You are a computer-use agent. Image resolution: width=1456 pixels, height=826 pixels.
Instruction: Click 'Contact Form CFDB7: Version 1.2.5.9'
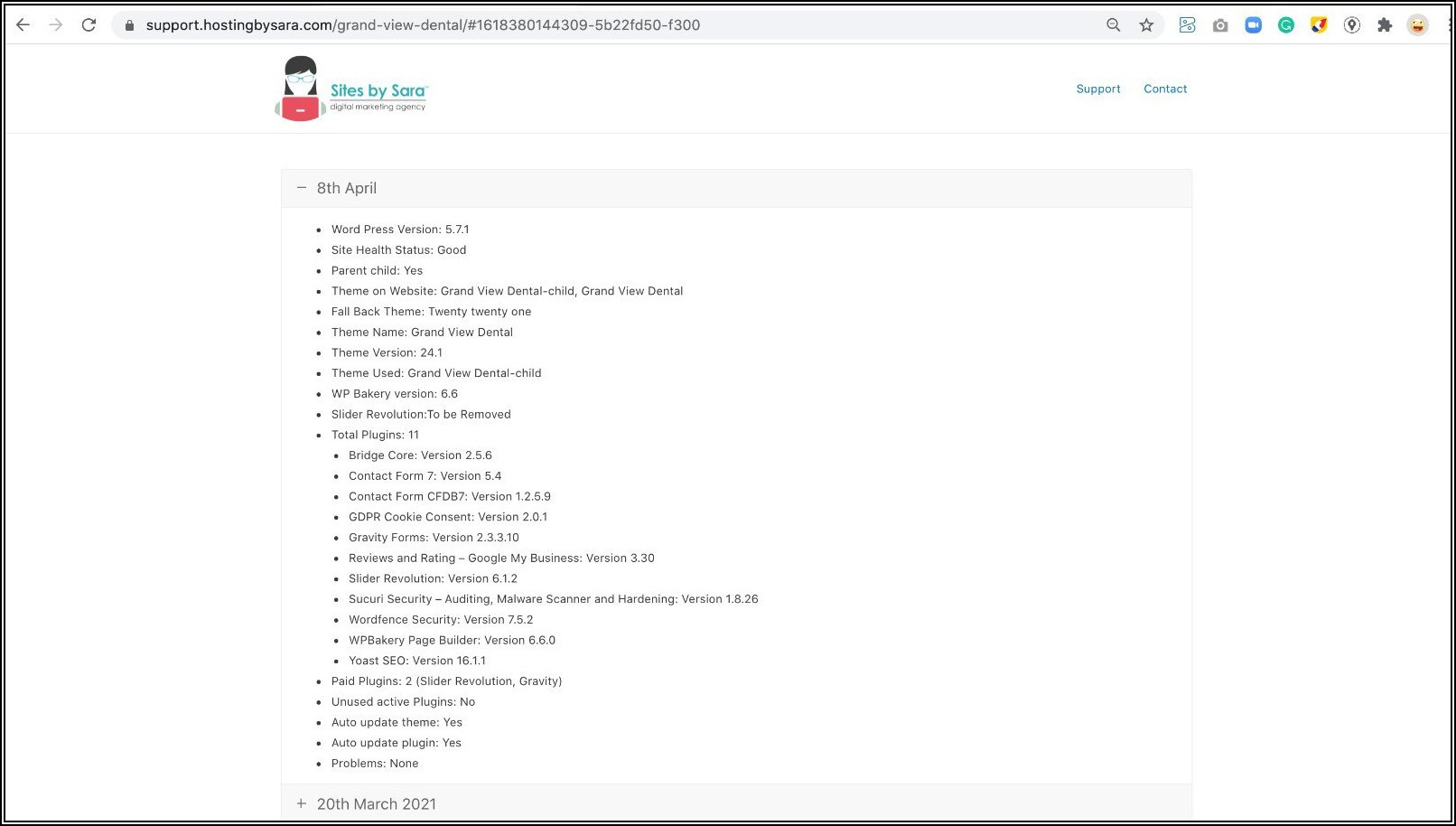450,497
